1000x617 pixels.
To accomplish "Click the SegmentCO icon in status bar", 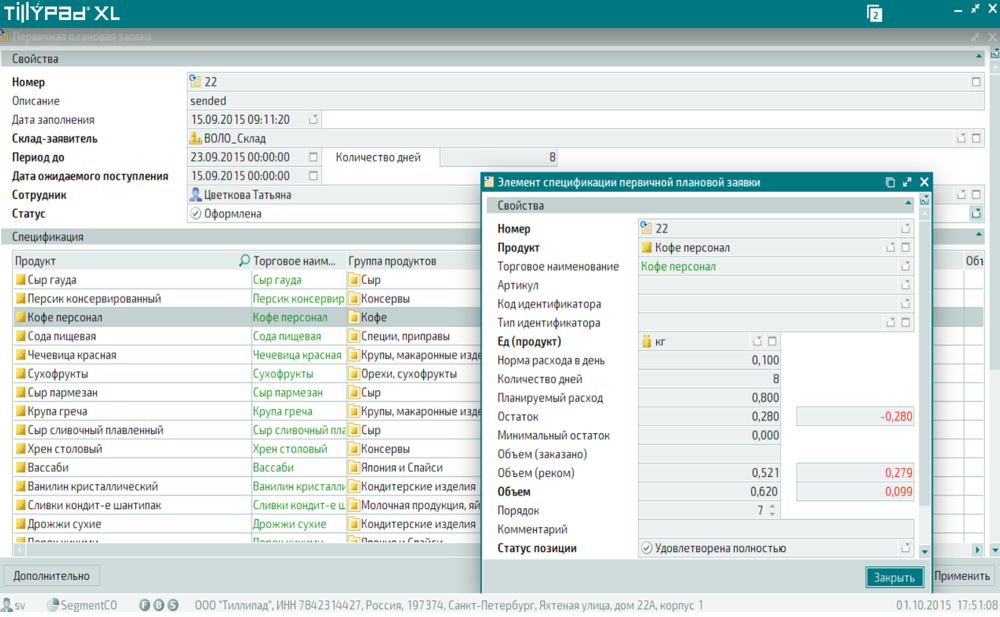I will [53, 605].
